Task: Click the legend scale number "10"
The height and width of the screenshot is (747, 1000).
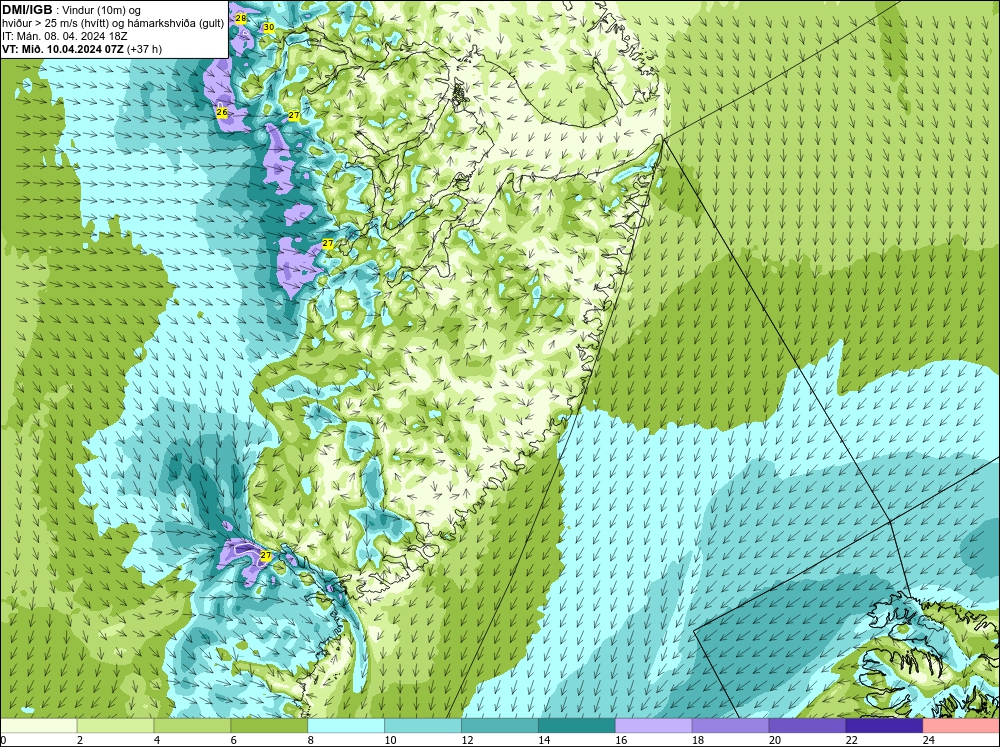Action: (x=390, y=740)
